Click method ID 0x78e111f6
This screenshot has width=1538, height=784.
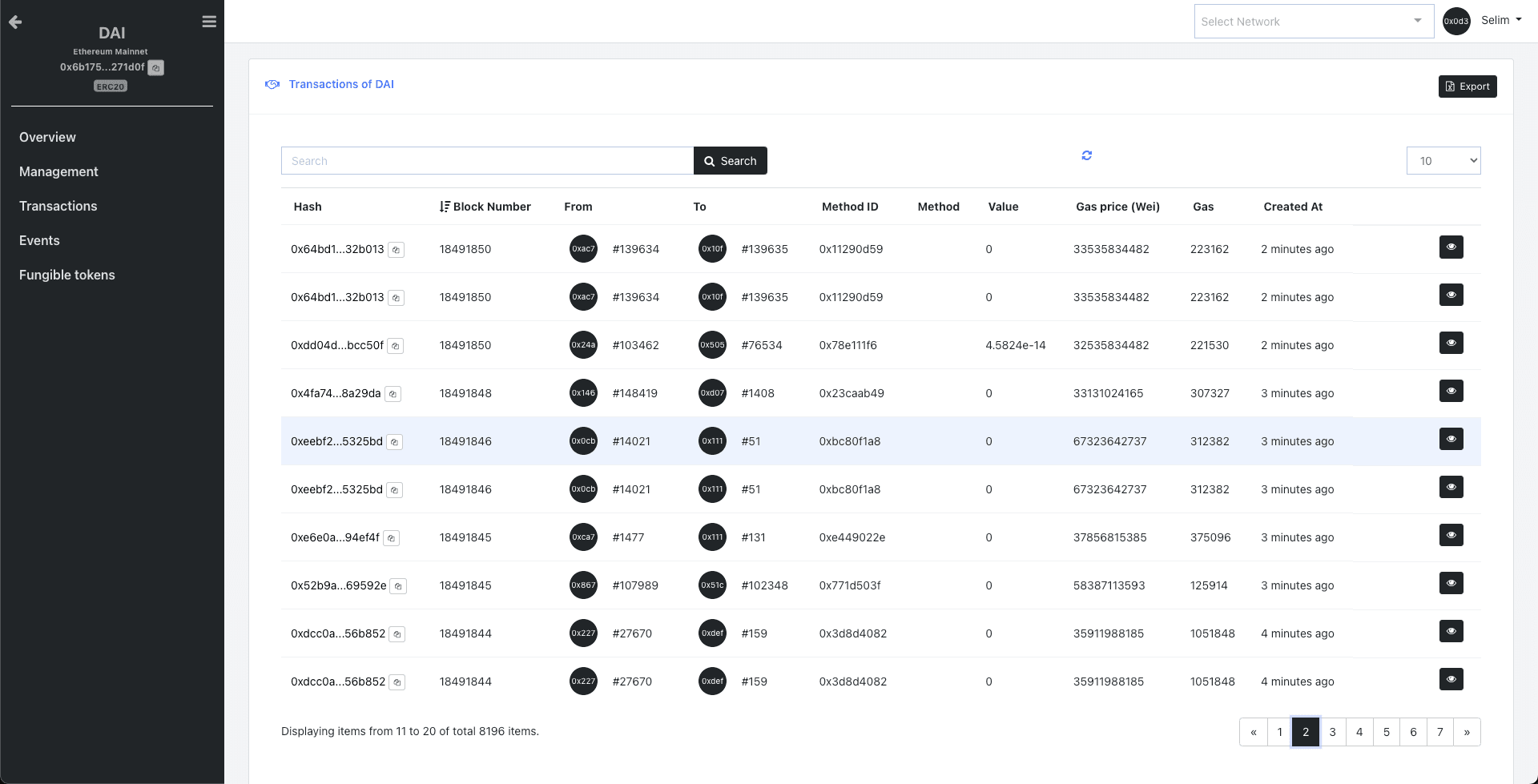(x=848, y=345)
